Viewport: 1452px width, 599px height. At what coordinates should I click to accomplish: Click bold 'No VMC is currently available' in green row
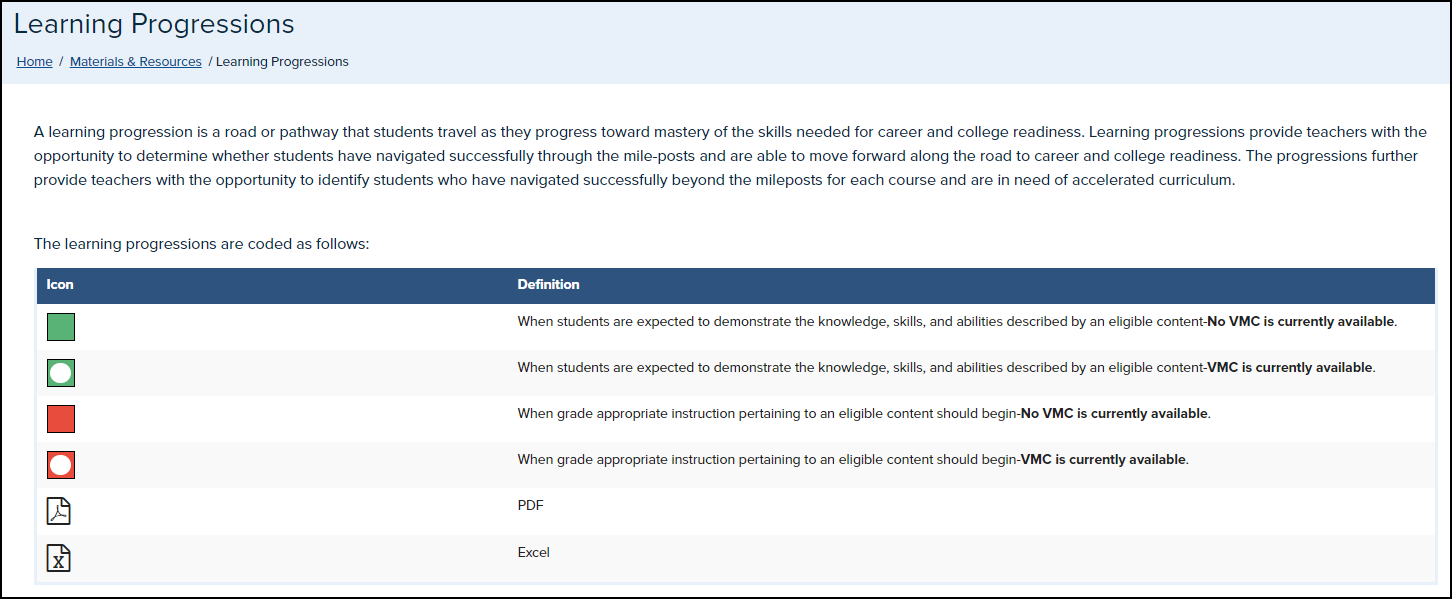coord(1300,322)
